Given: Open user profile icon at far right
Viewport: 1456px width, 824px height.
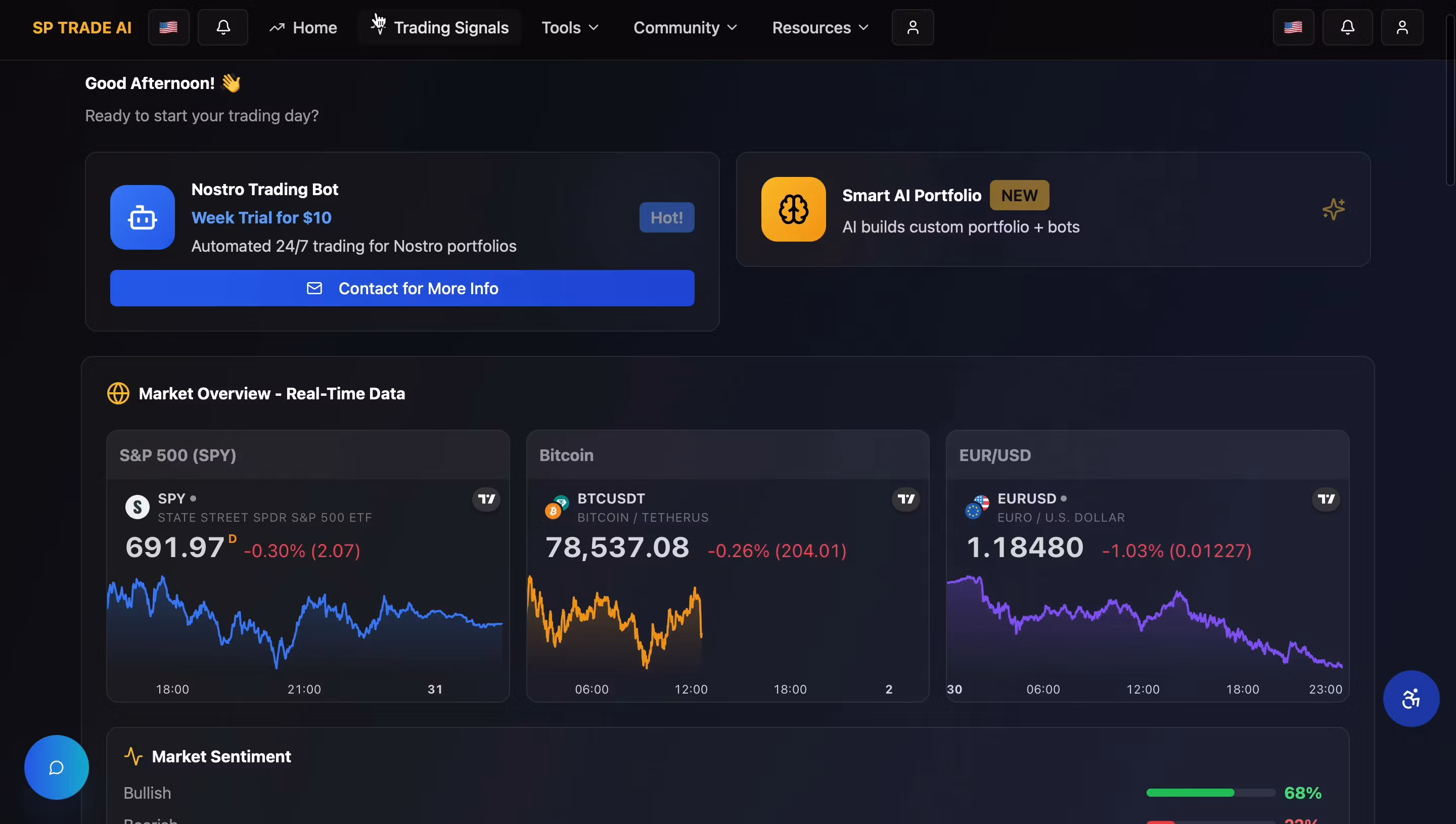Looking at the screenshot, I should [1402, 27].
